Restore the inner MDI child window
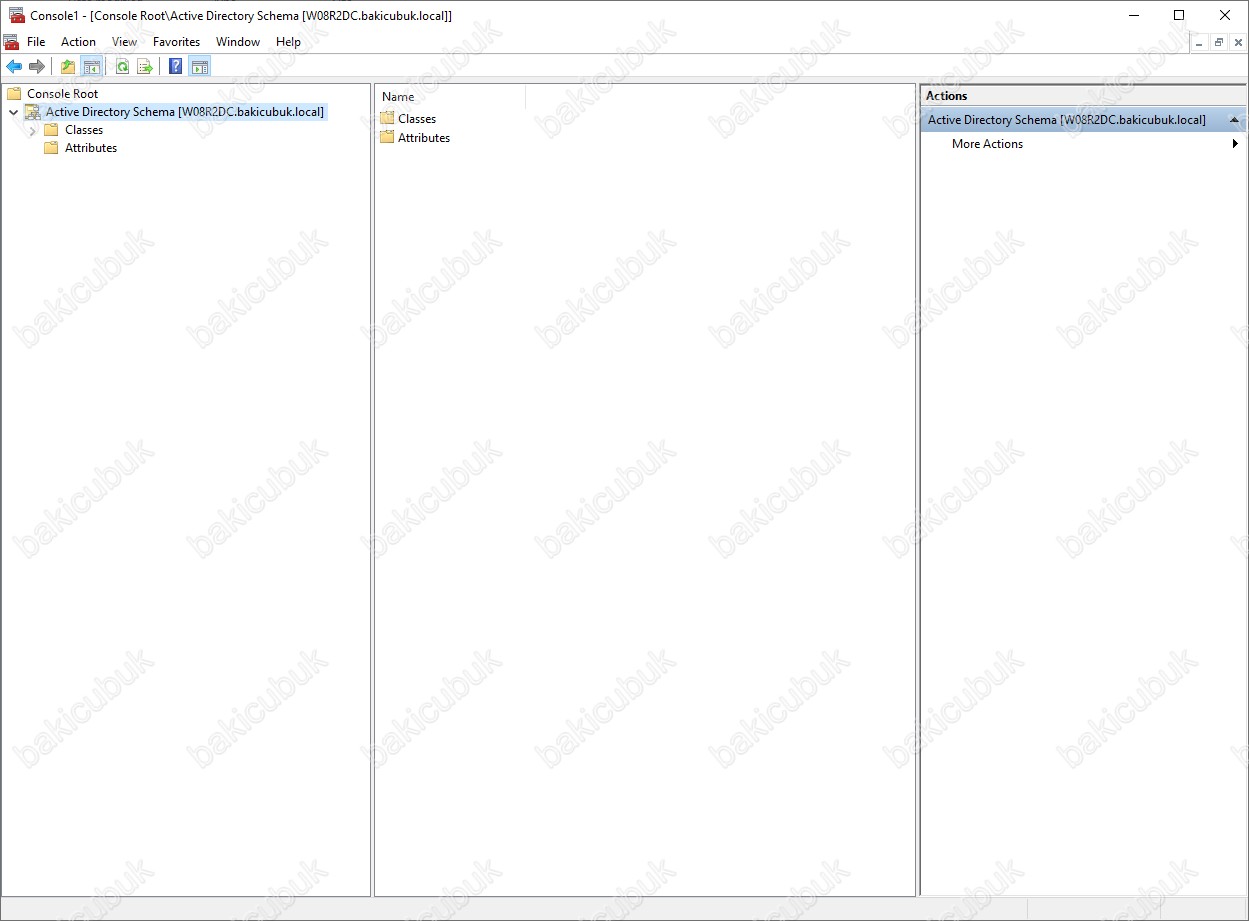The height and width of the screenshot is (921, 1249). click(x=1219, y=43)
